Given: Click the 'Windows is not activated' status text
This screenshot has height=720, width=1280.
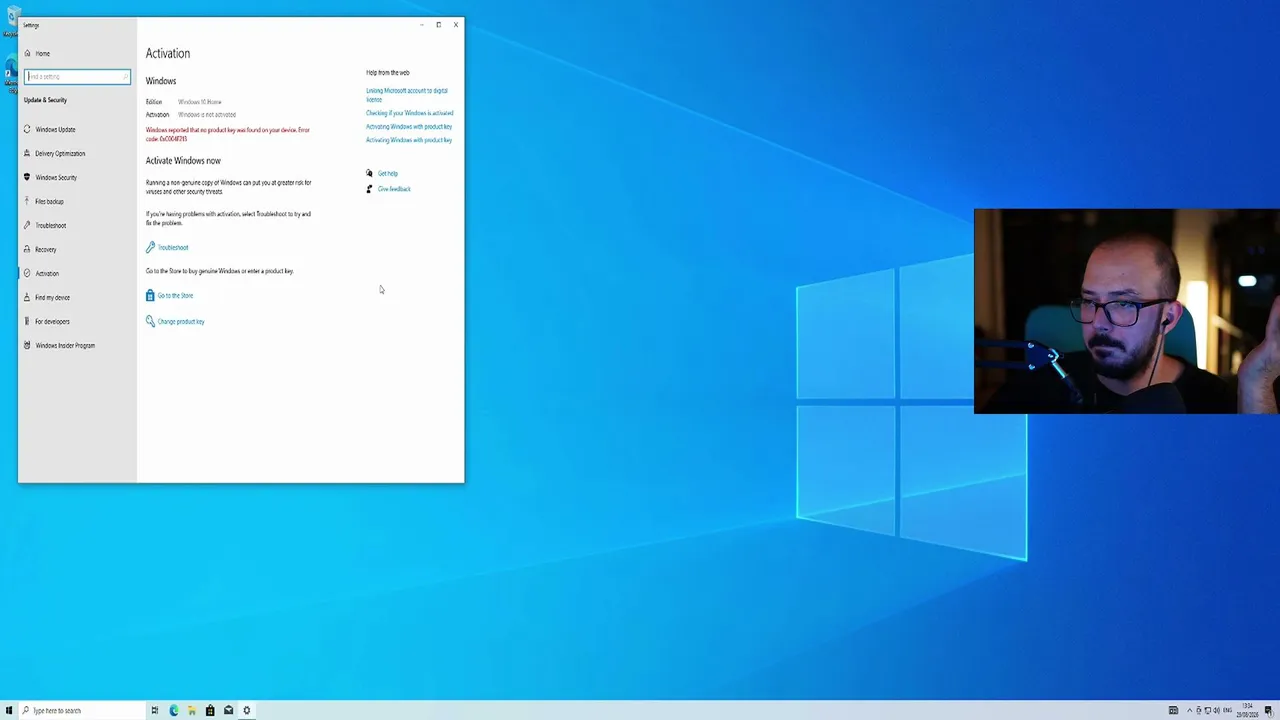Looking at the screenshot, I should [x=207, y=114].
